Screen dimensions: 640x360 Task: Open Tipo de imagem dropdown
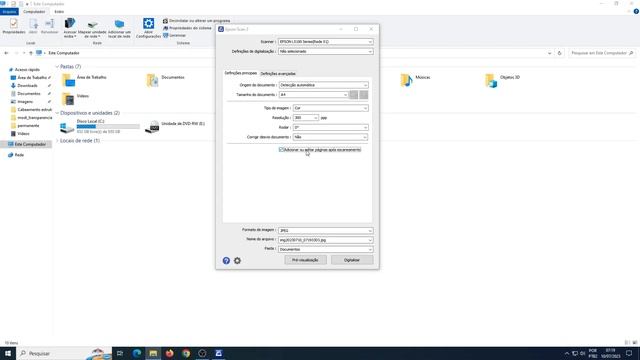(331, 108)
